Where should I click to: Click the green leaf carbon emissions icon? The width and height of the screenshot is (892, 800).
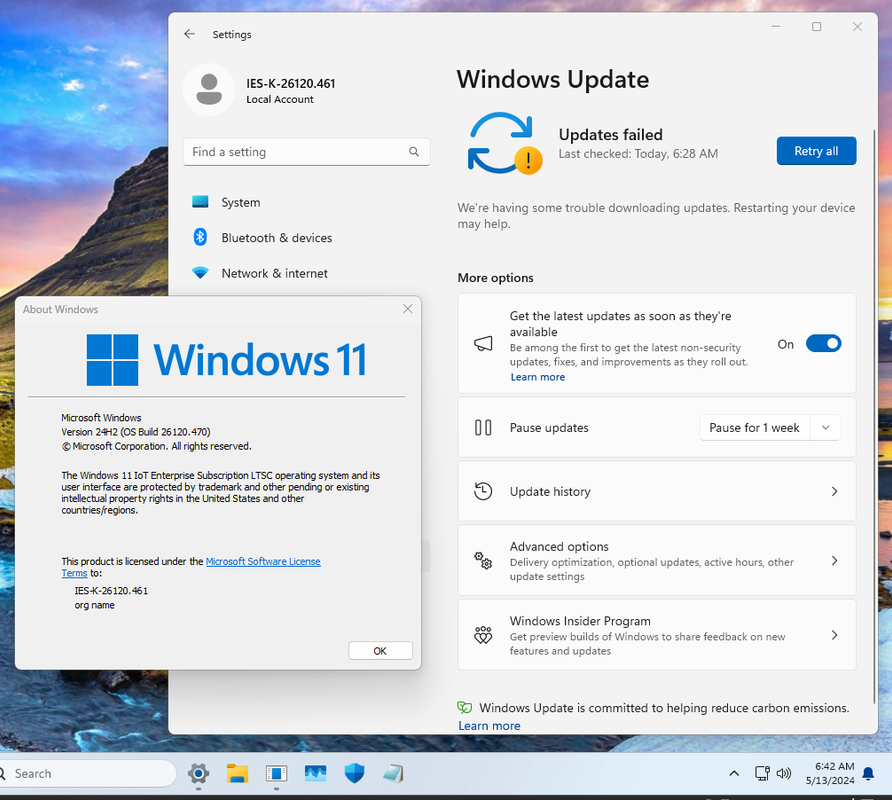click(465, 707)
